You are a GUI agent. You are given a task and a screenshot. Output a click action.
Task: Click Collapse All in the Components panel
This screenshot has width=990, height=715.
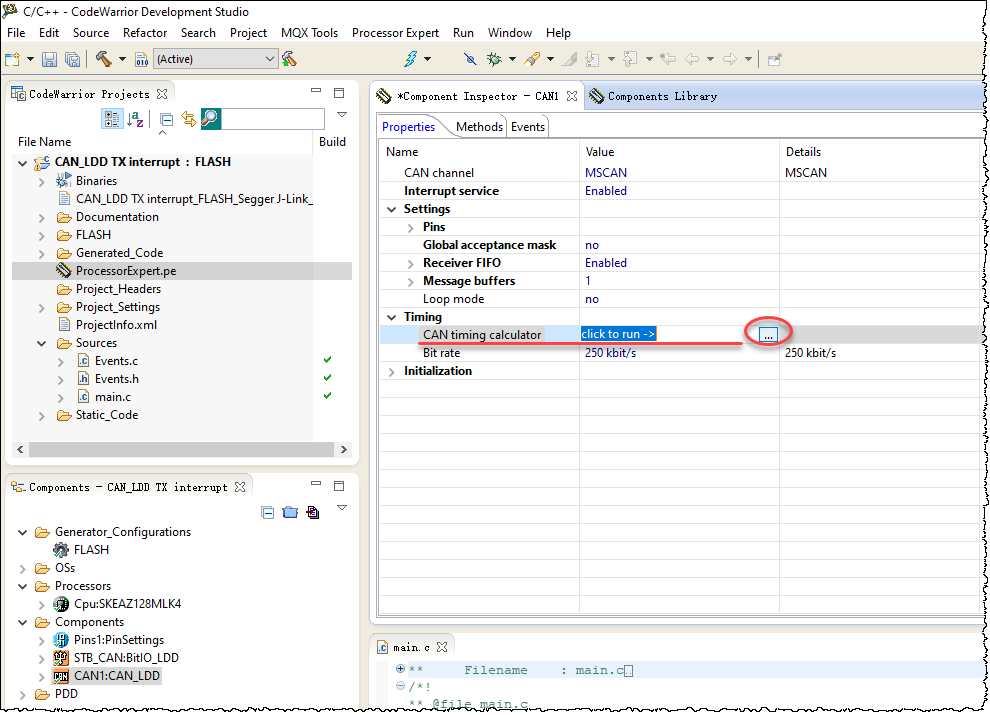pyautogui.click(x=268, y=512)
